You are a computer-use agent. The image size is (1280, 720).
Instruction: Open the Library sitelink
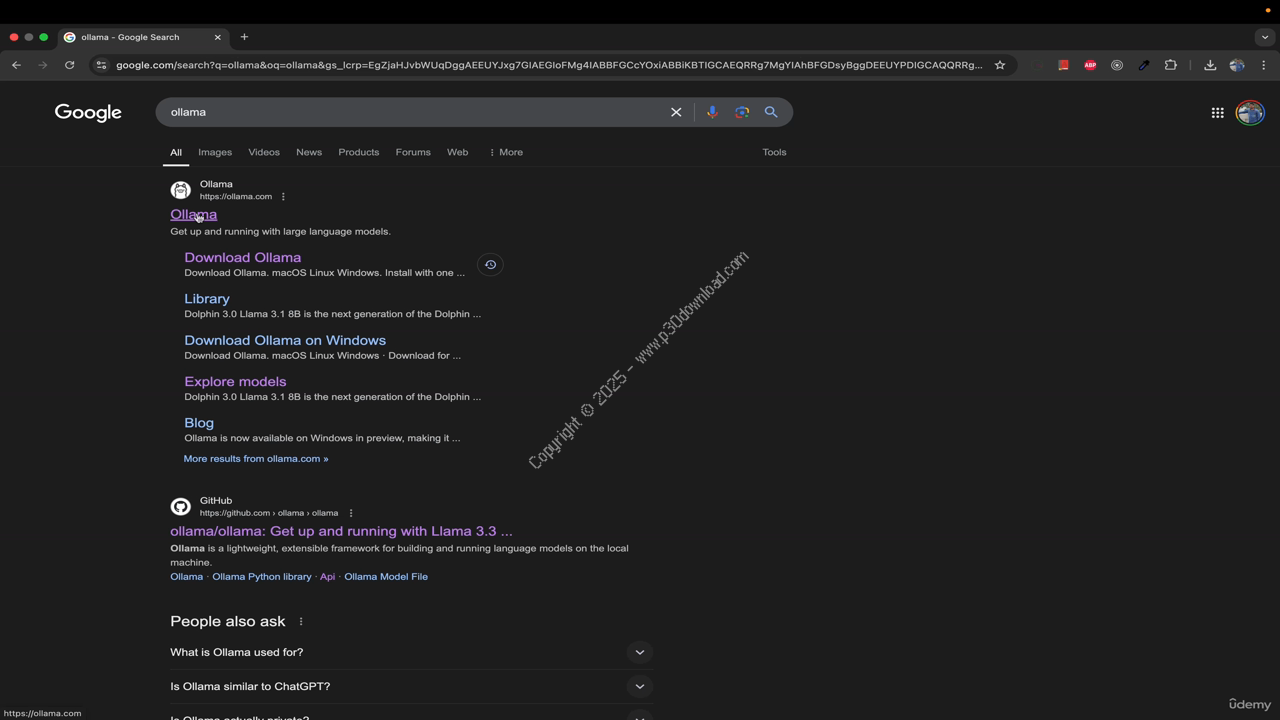(207, 299)
